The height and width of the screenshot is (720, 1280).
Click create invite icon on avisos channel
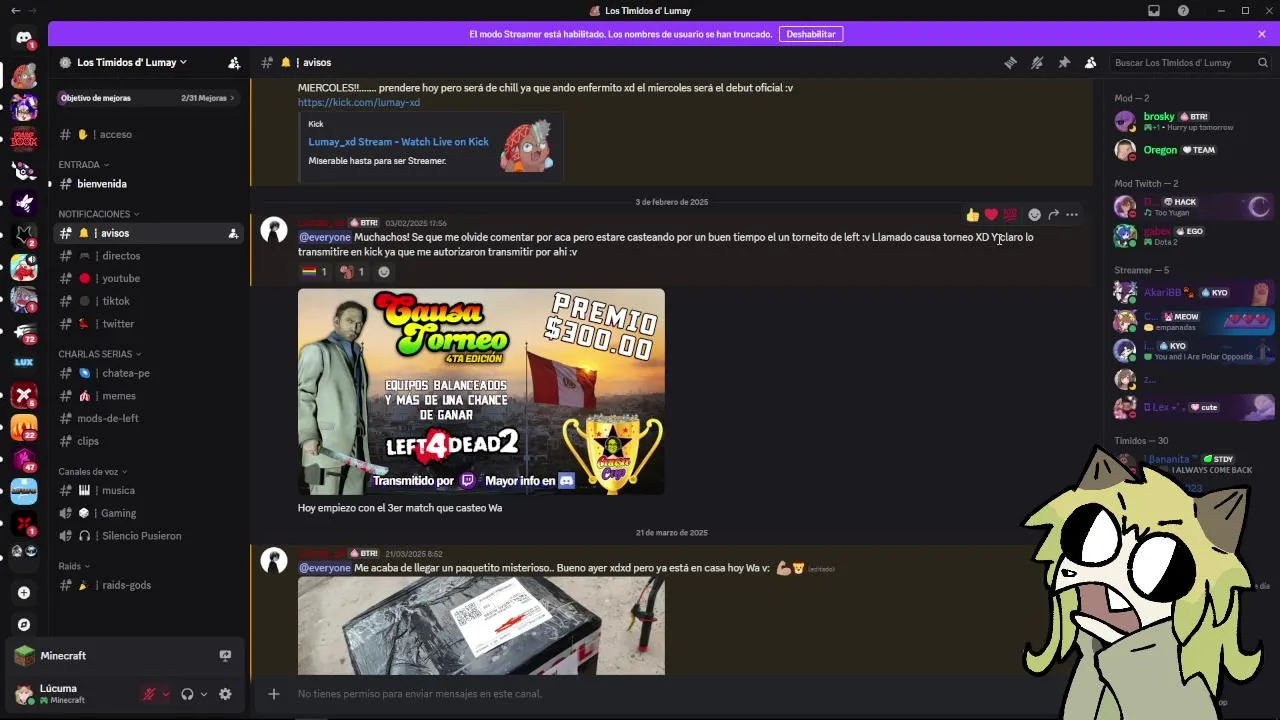coord(233,233)
